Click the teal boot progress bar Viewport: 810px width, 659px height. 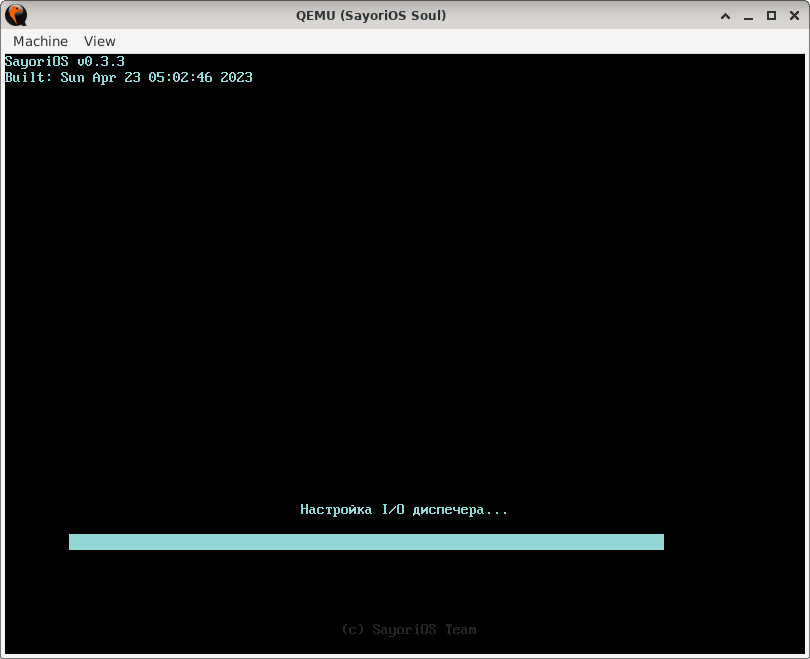point(366,541)
